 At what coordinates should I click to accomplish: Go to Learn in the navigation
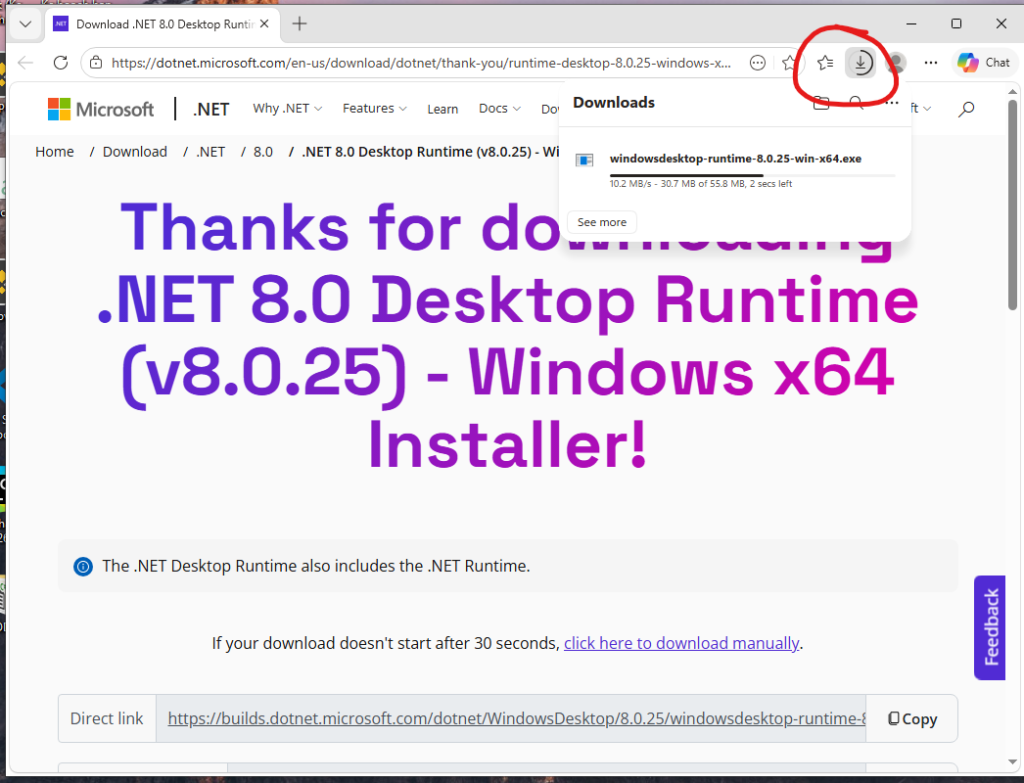coord(442,109)
